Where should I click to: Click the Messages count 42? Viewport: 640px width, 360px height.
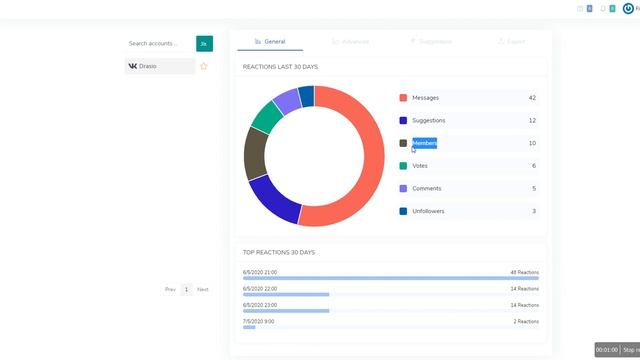pos(532,98)
